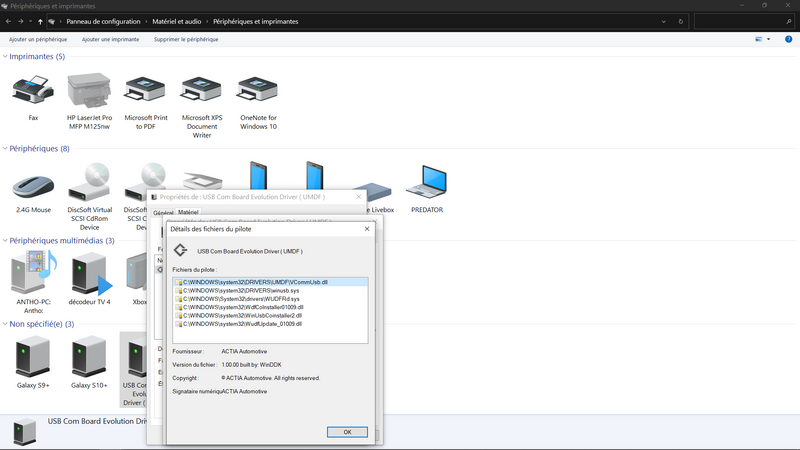The height and width of the screenshot is (450, 800).
Task: Click Matériel et audio breadcrumb
Action: tap(177, 21)
